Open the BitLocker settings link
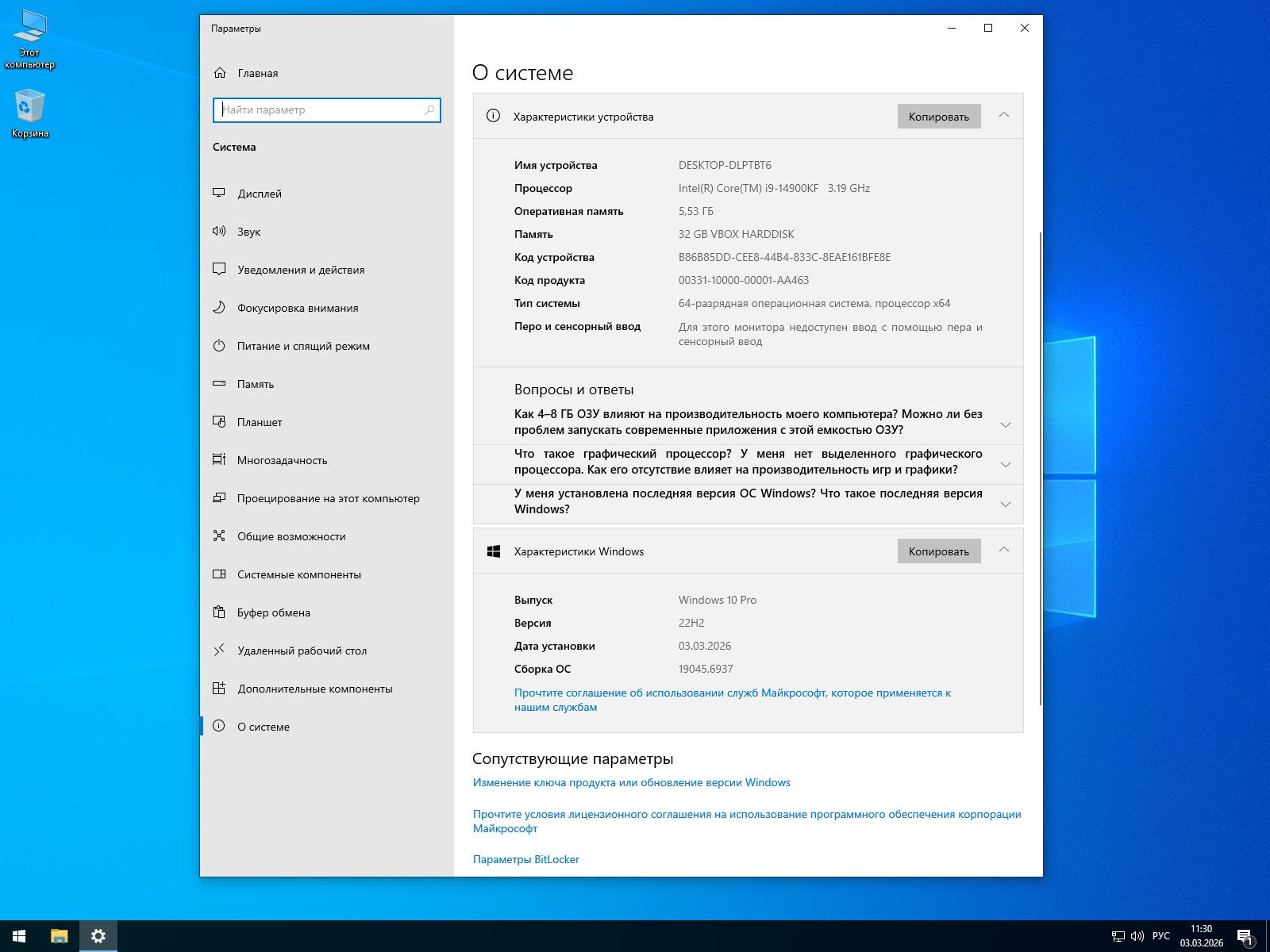This screenshot has width=1270, height=952. click(525, 859)
